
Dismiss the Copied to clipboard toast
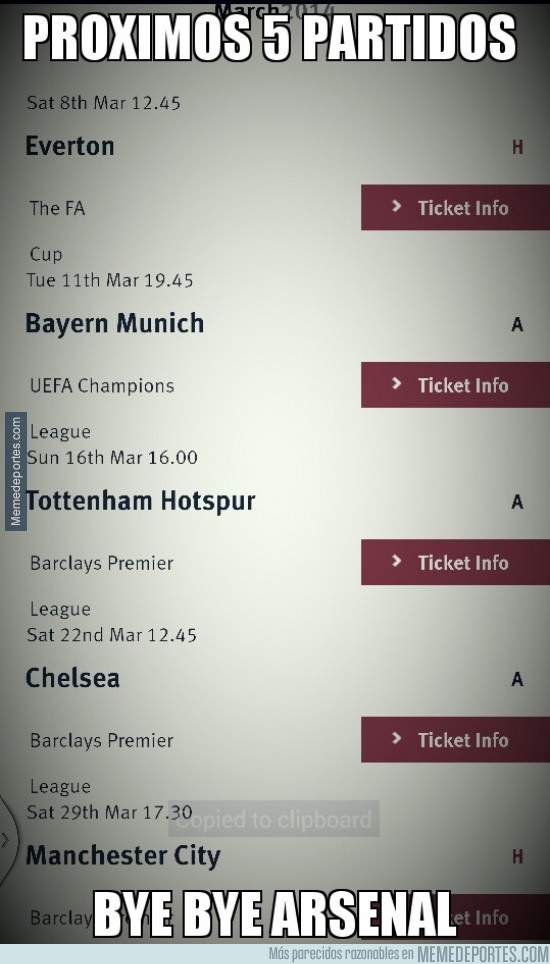pos(273,819)
